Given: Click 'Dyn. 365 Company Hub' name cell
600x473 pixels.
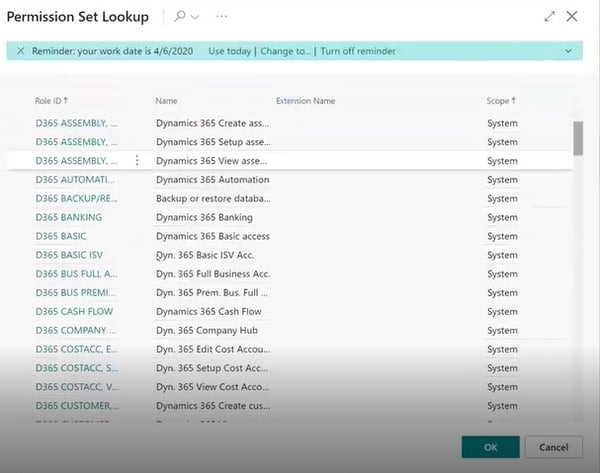Looking at the screenshot, I should [x=207, y=330].
